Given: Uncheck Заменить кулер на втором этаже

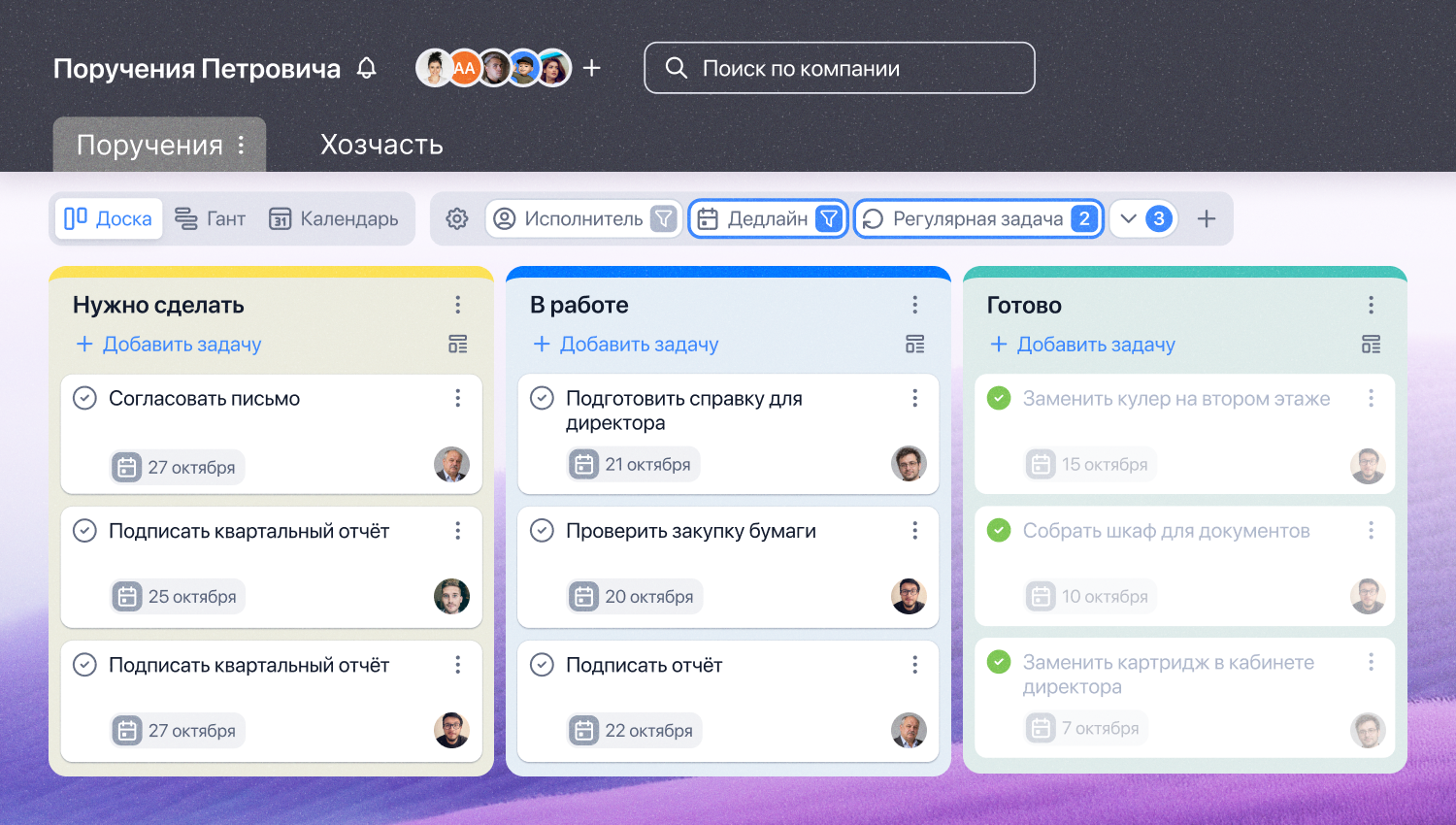Looking at the screenshot, I should point(999,398).
